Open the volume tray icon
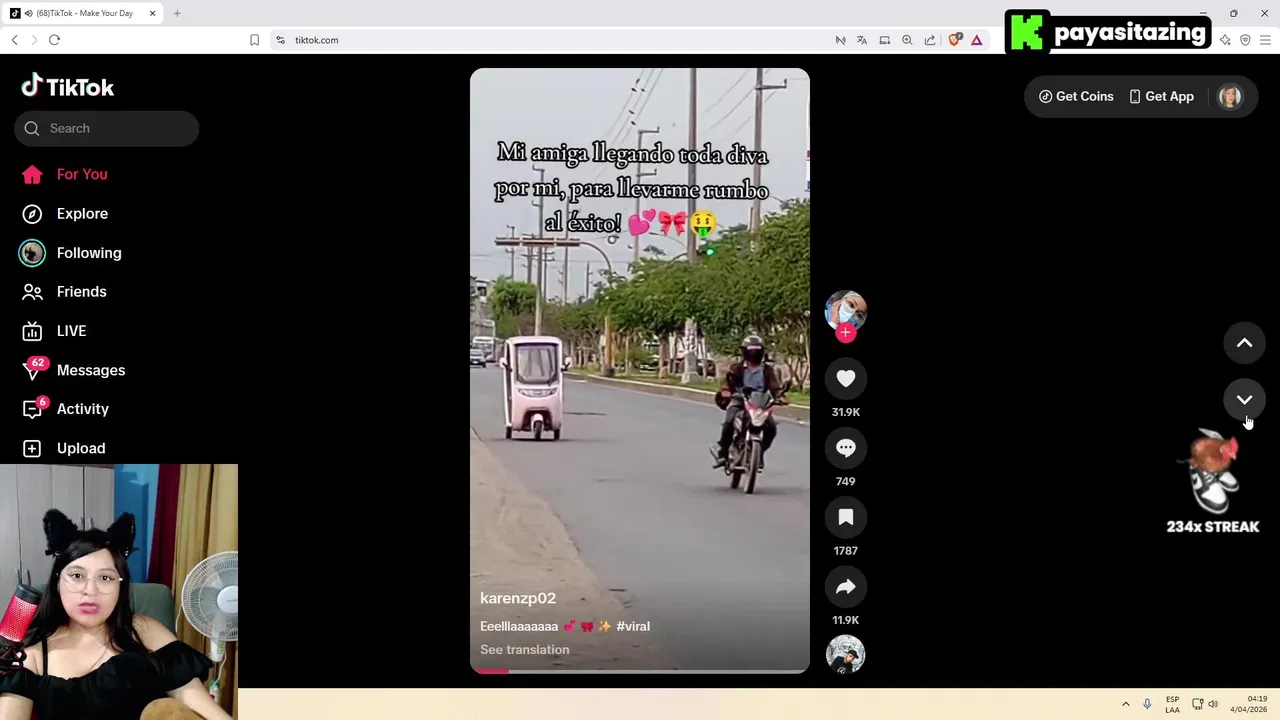Screen dimensions: 1280x720 pyautogui.click(x=1213, y=704)
